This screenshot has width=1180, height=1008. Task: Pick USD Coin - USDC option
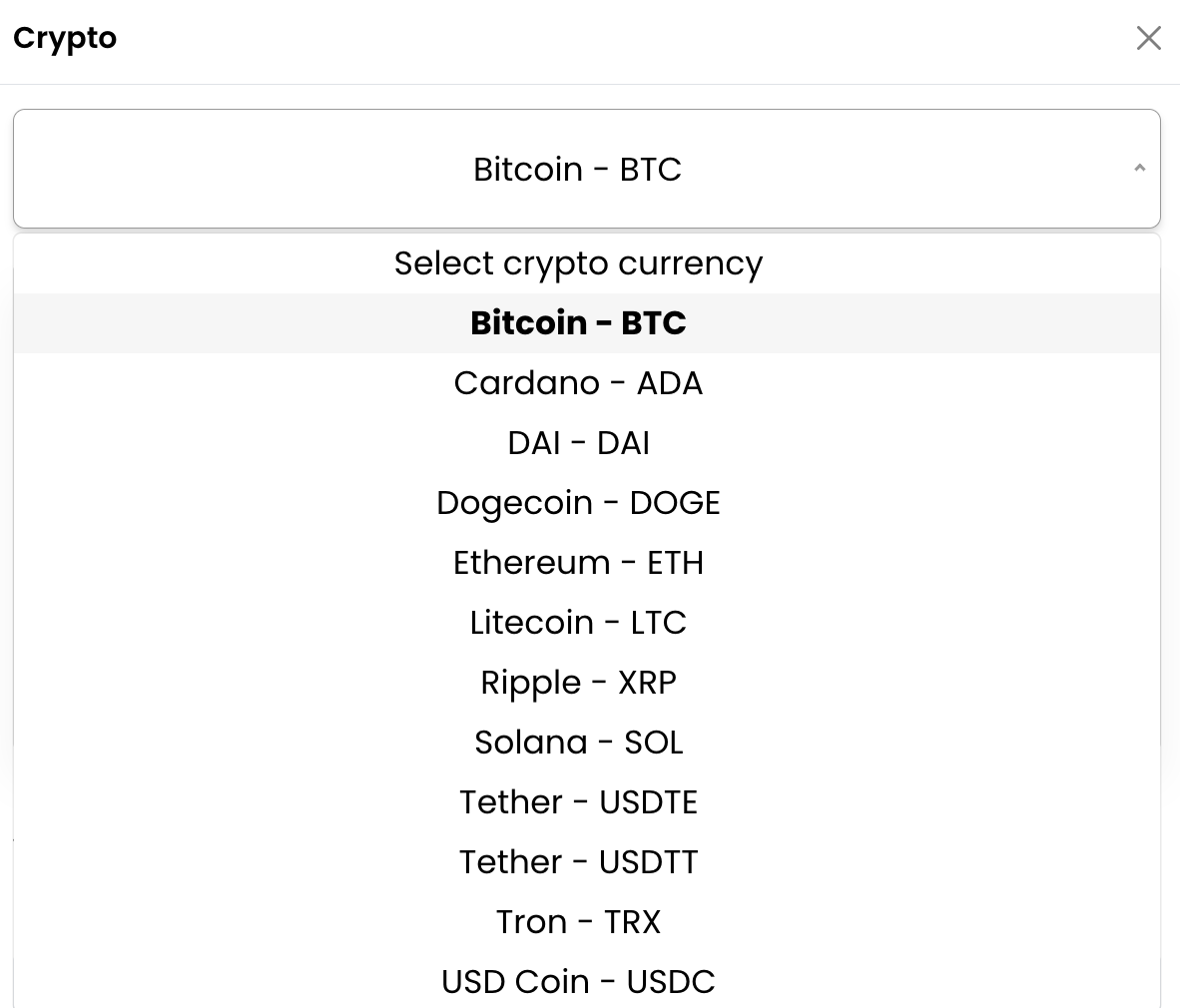578,982
